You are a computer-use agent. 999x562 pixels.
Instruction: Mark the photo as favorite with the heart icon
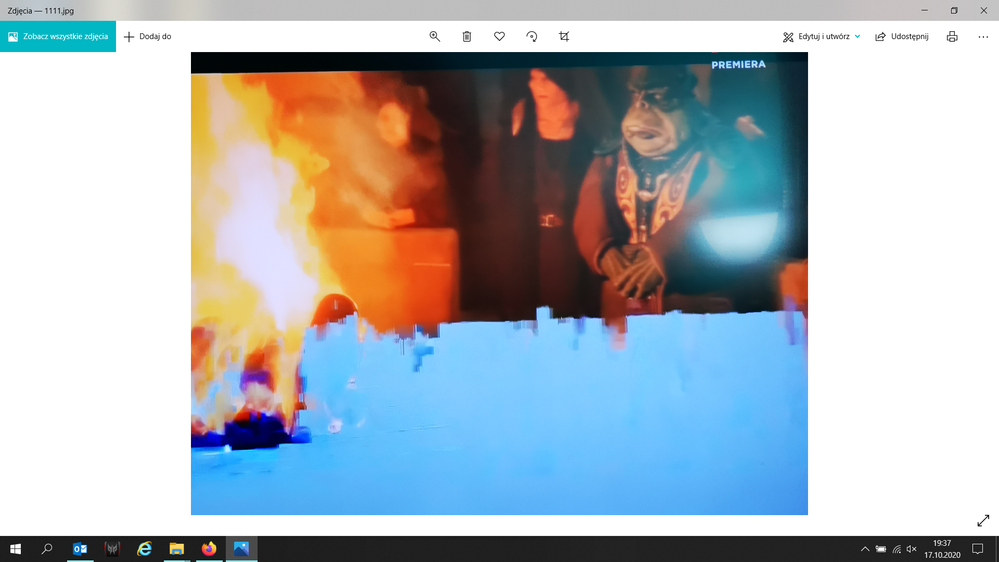tap(500, 36)
